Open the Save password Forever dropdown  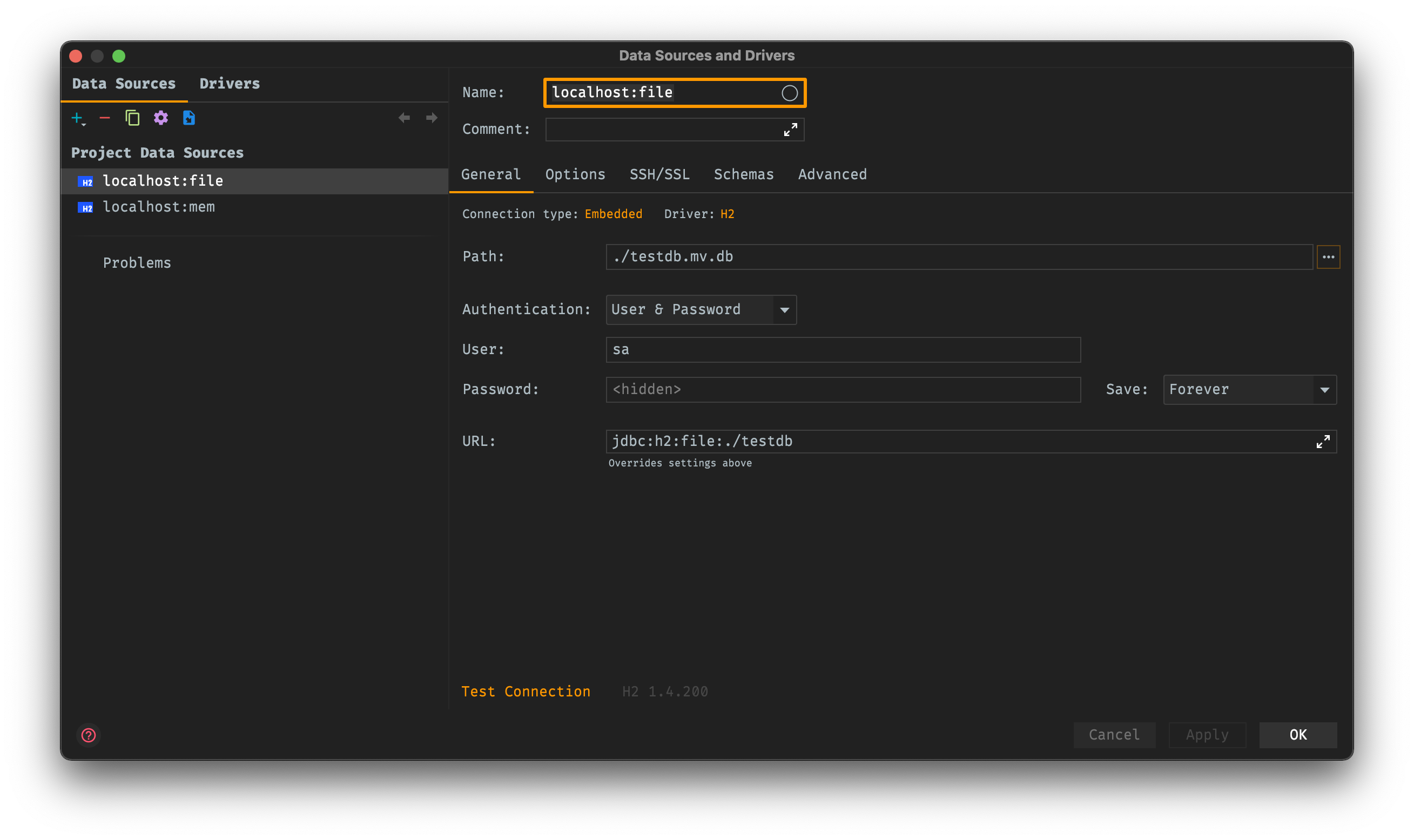pyautogui.click(x=1324, y=389)
